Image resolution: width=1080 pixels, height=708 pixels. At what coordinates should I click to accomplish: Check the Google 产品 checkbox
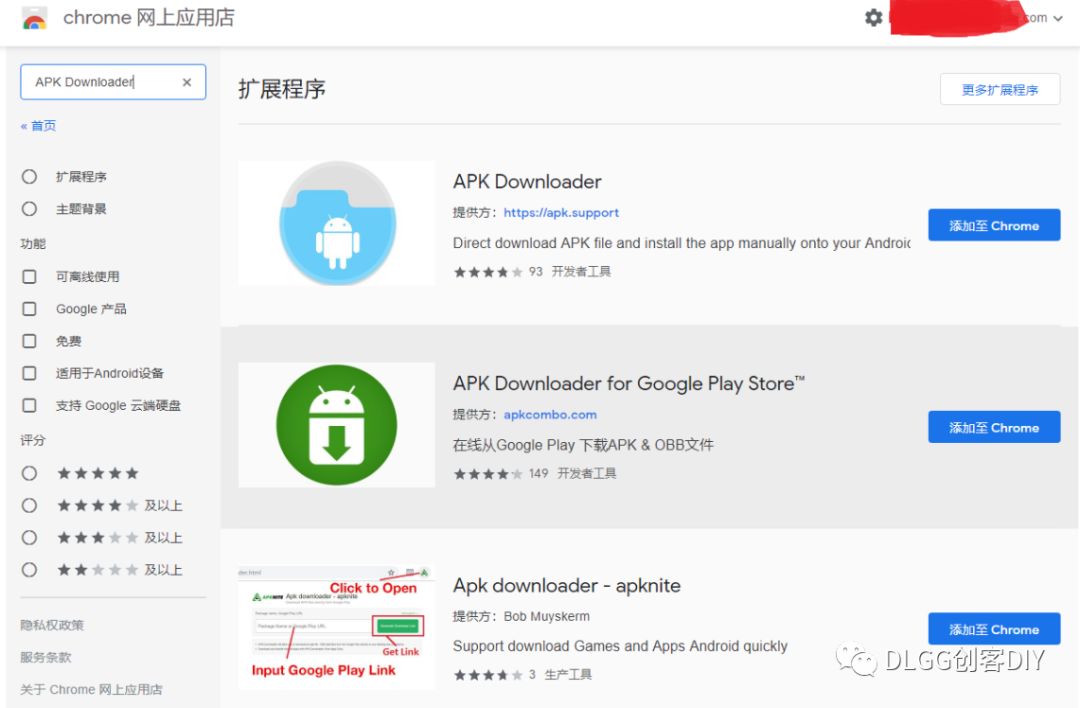29,309
